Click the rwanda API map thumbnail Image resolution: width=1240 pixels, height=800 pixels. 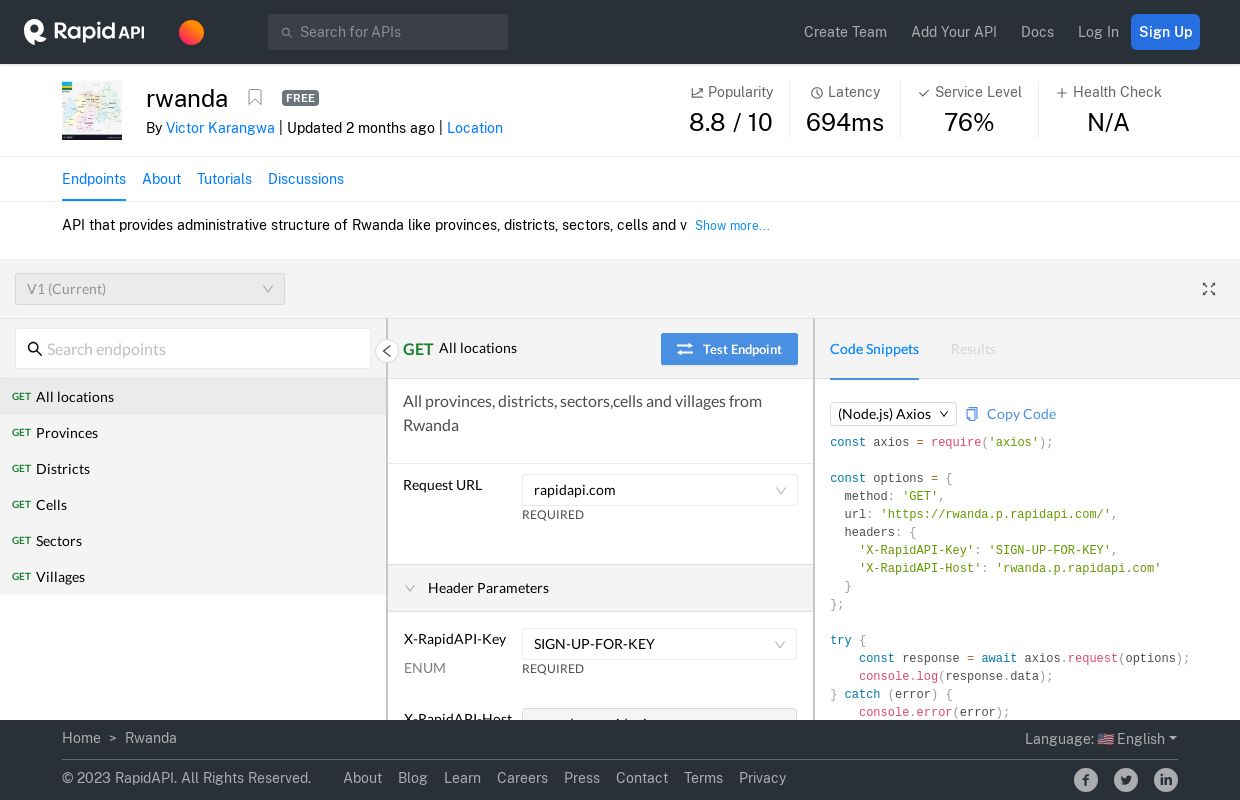tap(92, 110)
